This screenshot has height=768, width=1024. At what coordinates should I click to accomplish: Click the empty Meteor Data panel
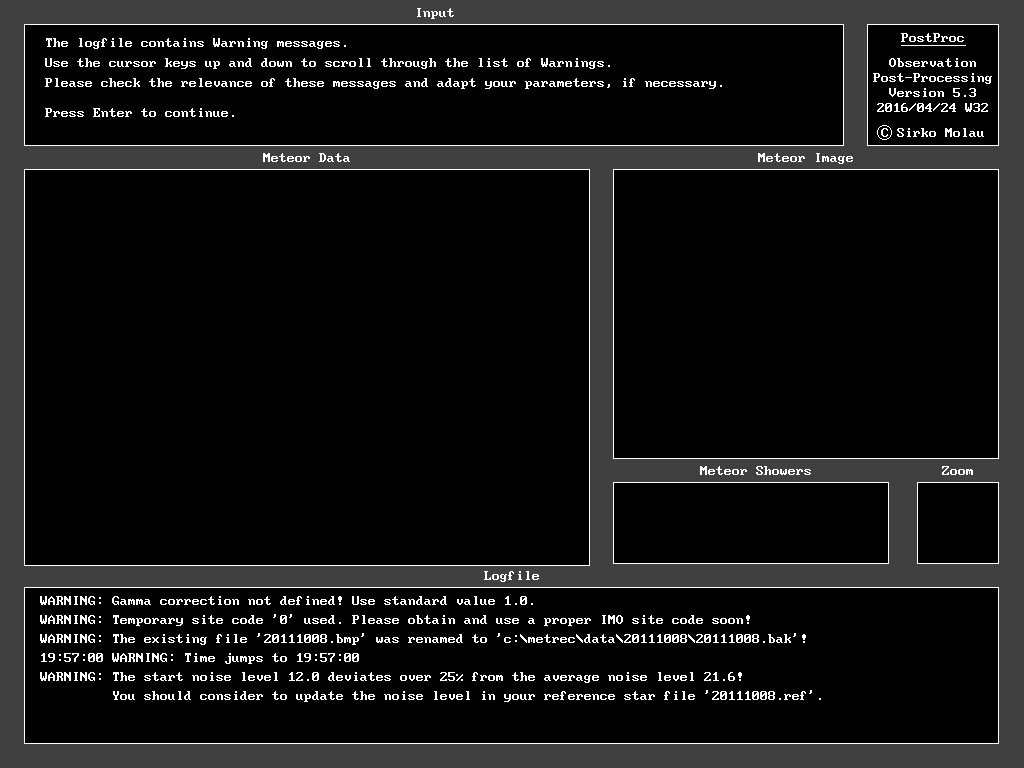tap(307, 367)
